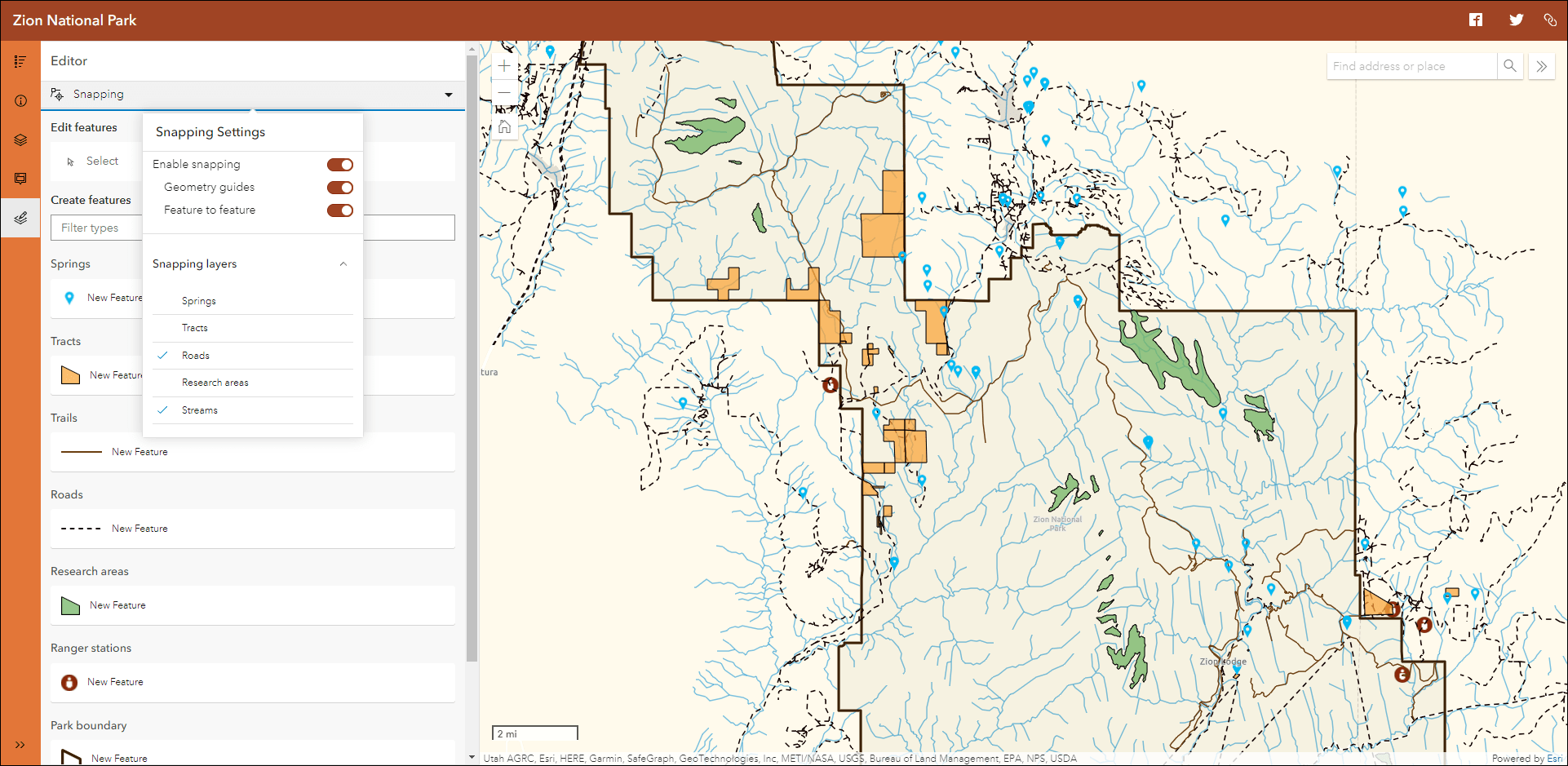The image size is (1568, 766).
Task: Open the info sidebar icon
Action: pos(20,100)
